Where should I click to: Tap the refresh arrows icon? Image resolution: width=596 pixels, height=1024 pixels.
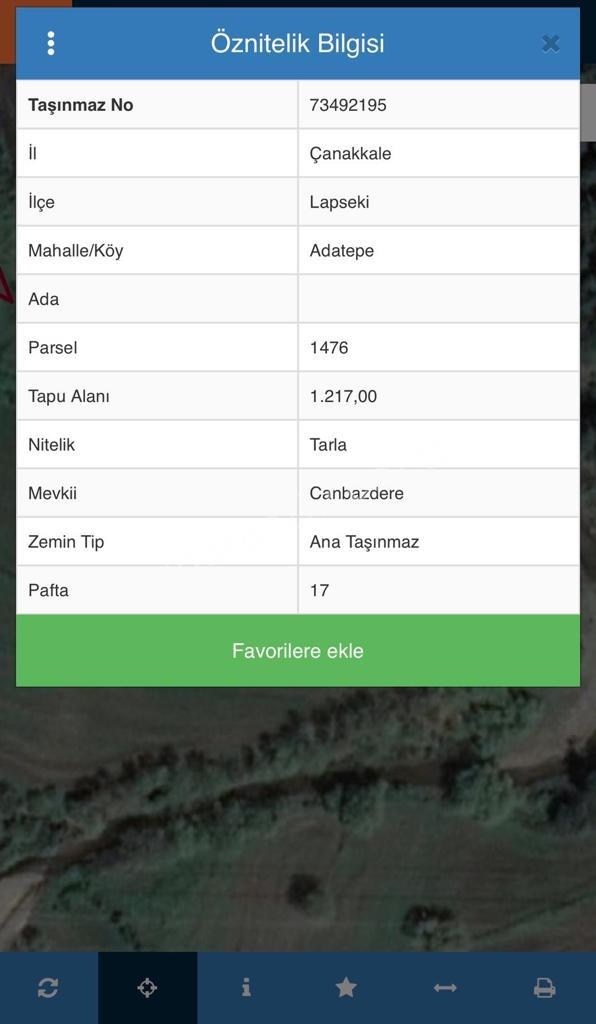pos(48,987)
